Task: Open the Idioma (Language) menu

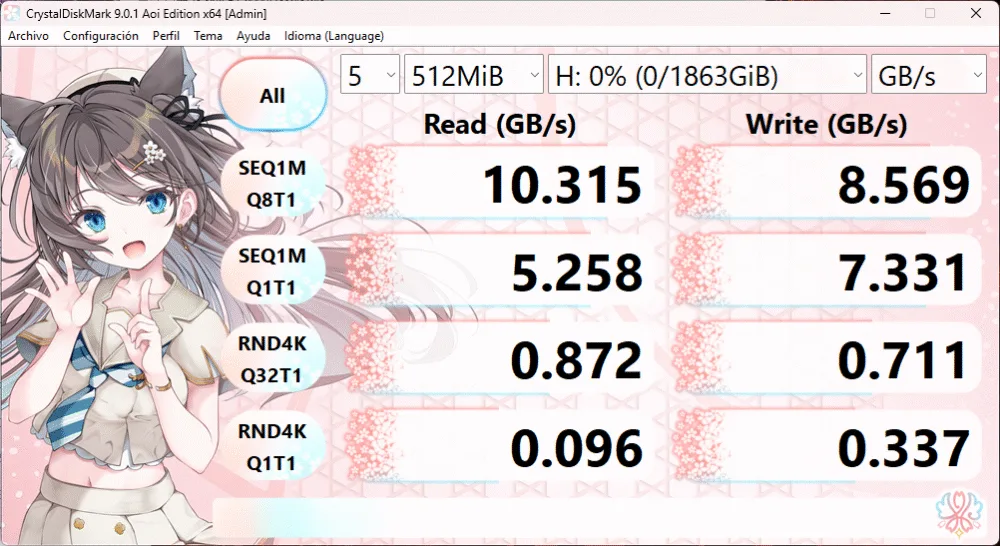Action: click(334, 36)
